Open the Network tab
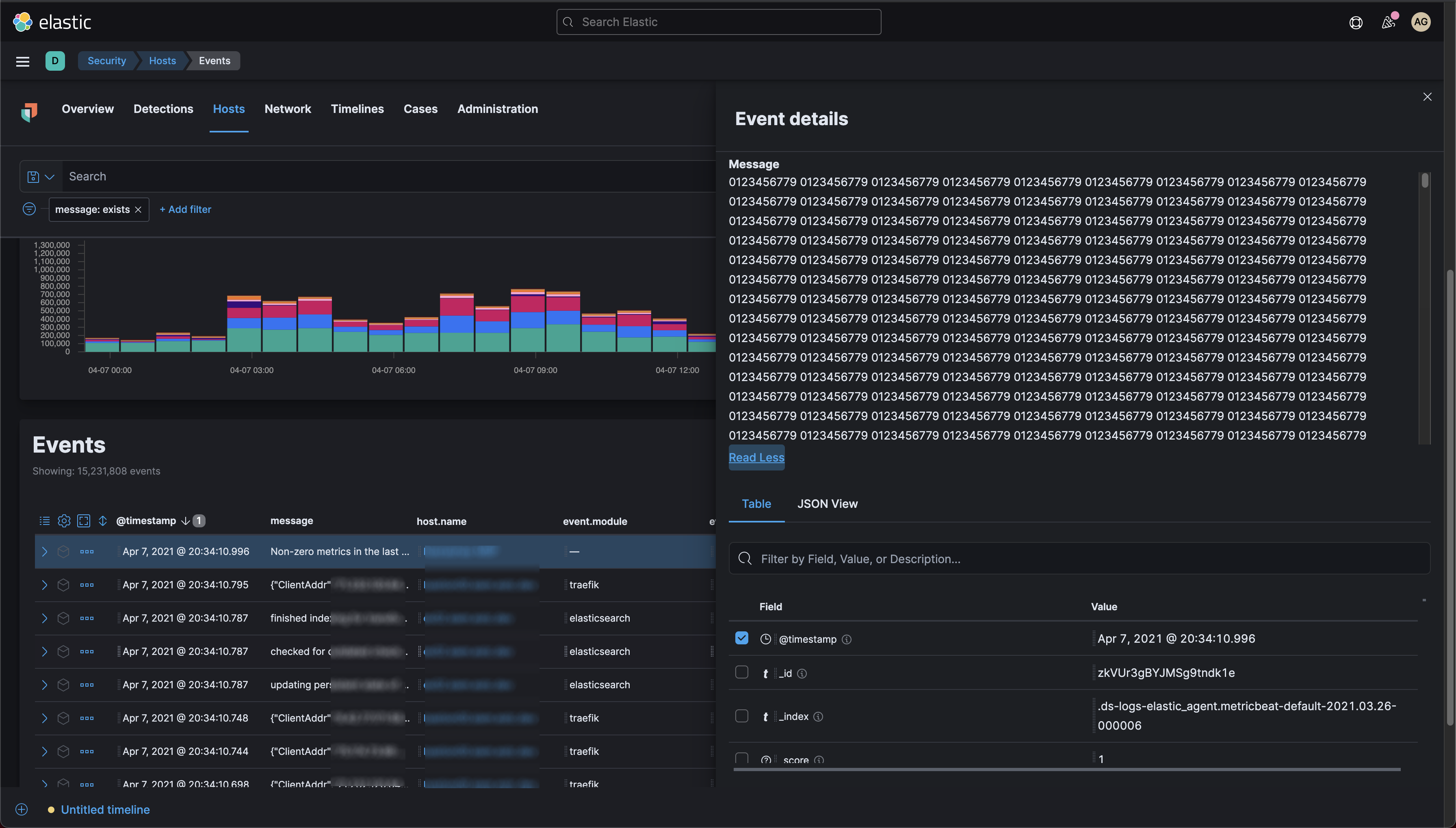1456x828 pixels. pyautogui.click(x=288, y=108)
